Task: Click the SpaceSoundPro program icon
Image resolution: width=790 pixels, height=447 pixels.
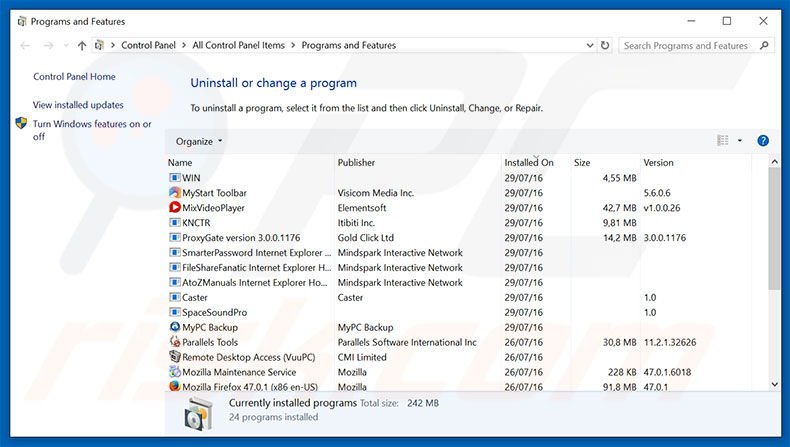Action: pos(174,312)
